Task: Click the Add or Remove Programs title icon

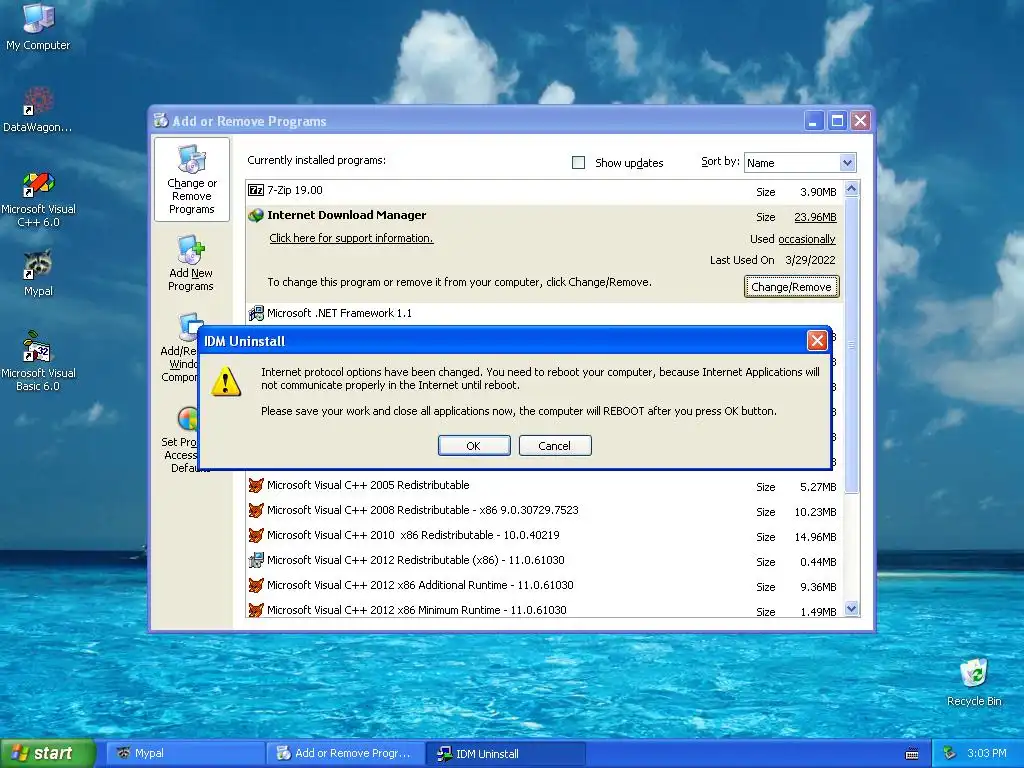Action: (x=161, y=120)
